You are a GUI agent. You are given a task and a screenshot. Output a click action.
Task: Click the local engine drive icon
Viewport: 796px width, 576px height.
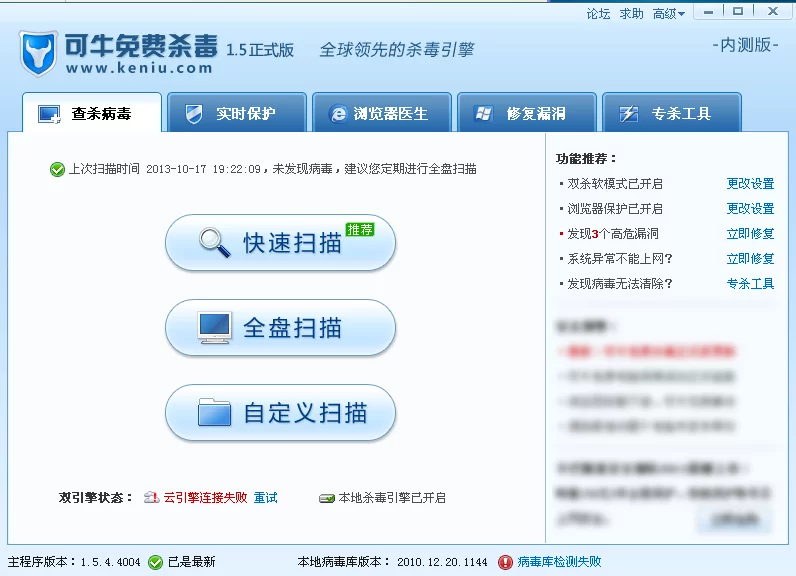click(x=326, y=498)
